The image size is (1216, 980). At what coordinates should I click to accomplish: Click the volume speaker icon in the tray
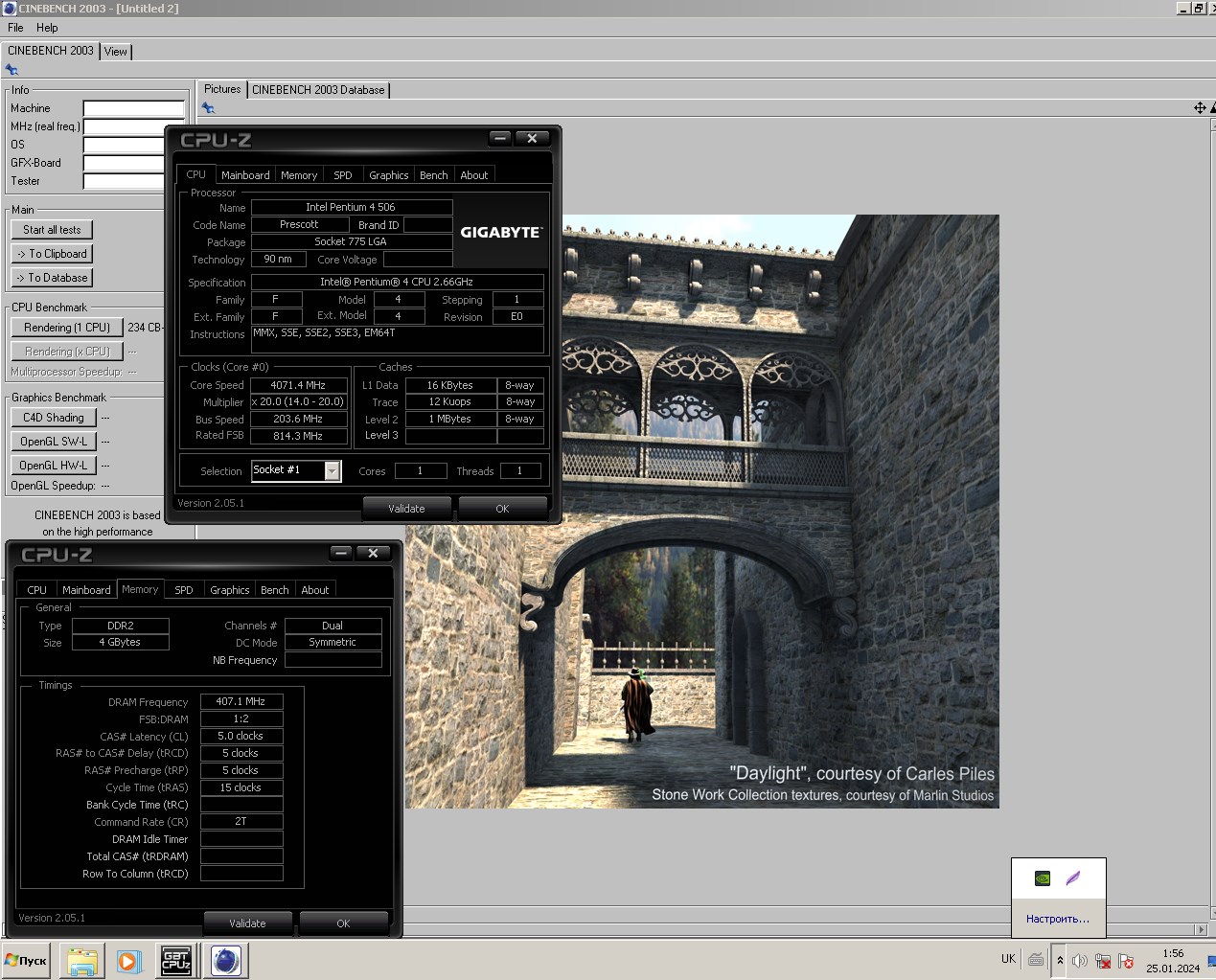point(1080,961)
